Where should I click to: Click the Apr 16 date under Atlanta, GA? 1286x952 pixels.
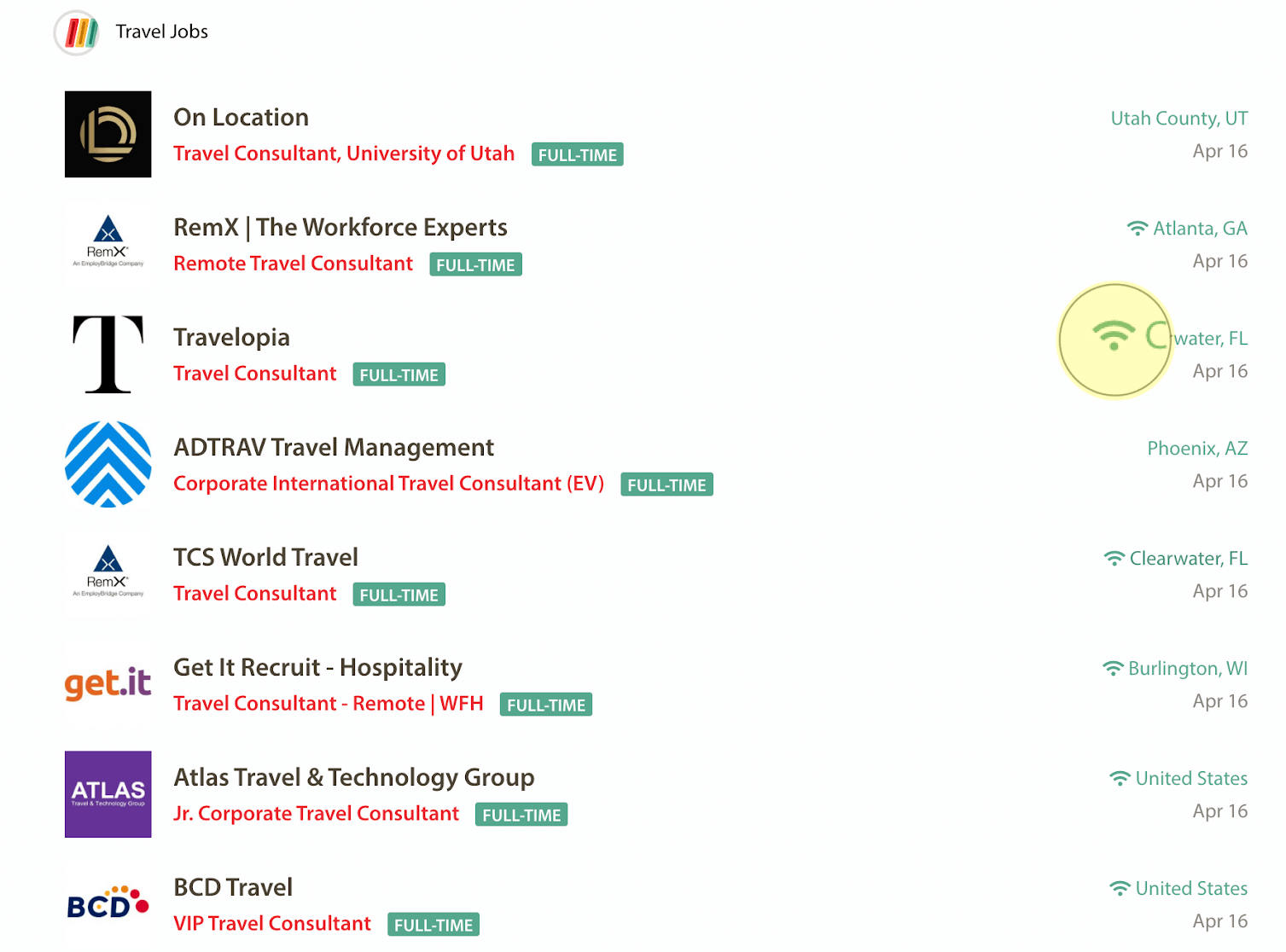point(1220,262)
